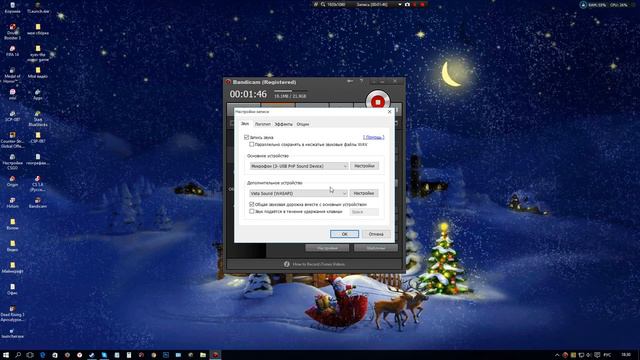Viewport: 640px width, 360px height.
Task: Open the Dead Rising 3 Apocalypse desktop icon
Action: pyautogui.click(x=12, y=313)
